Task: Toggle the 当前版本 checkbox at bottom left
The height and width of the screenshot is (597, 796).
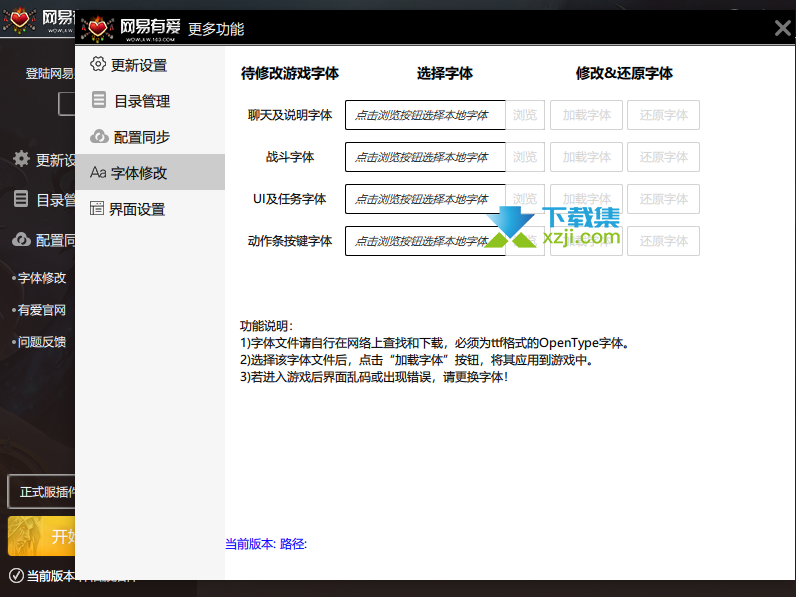Action: click(x=16, y=576)
